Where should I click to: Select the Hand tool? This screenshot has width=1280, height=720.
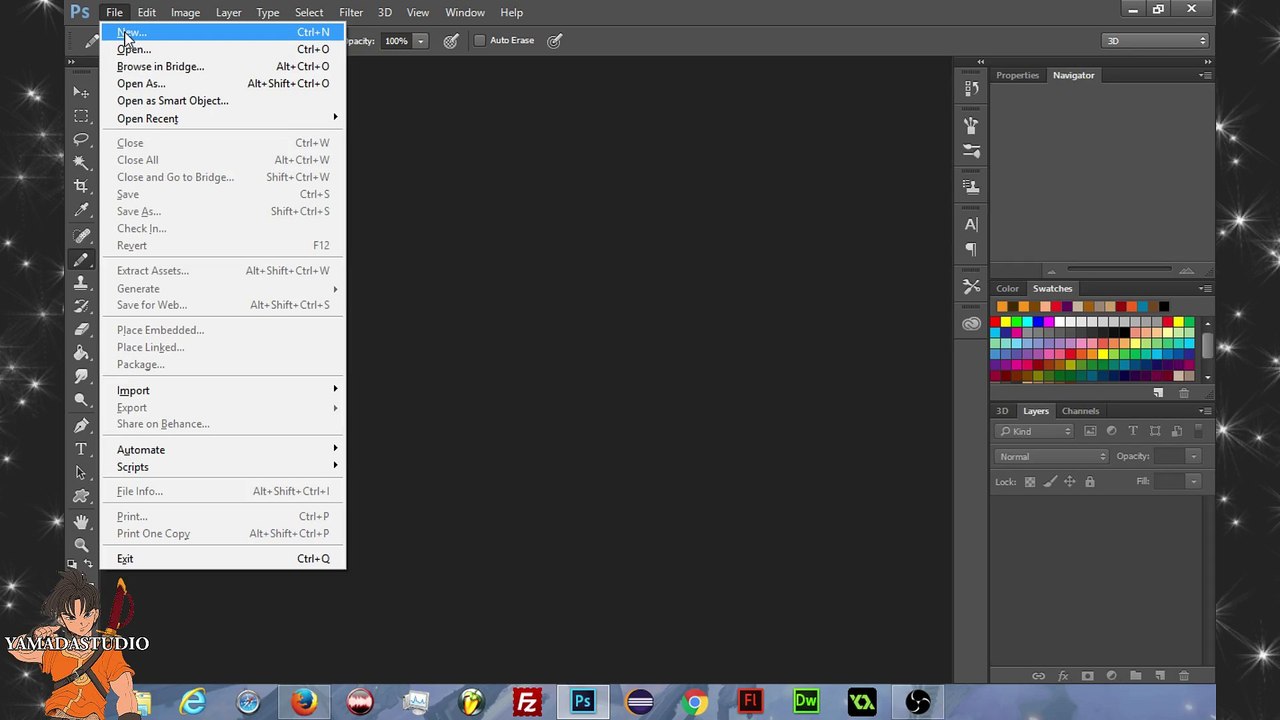(81, 522)
